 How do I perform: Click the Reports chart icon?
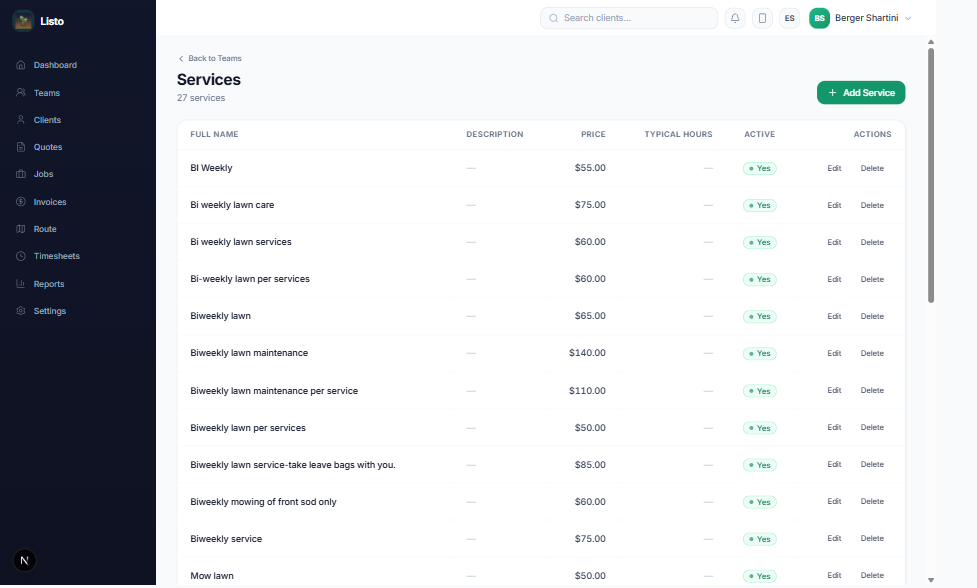point(21,283)
